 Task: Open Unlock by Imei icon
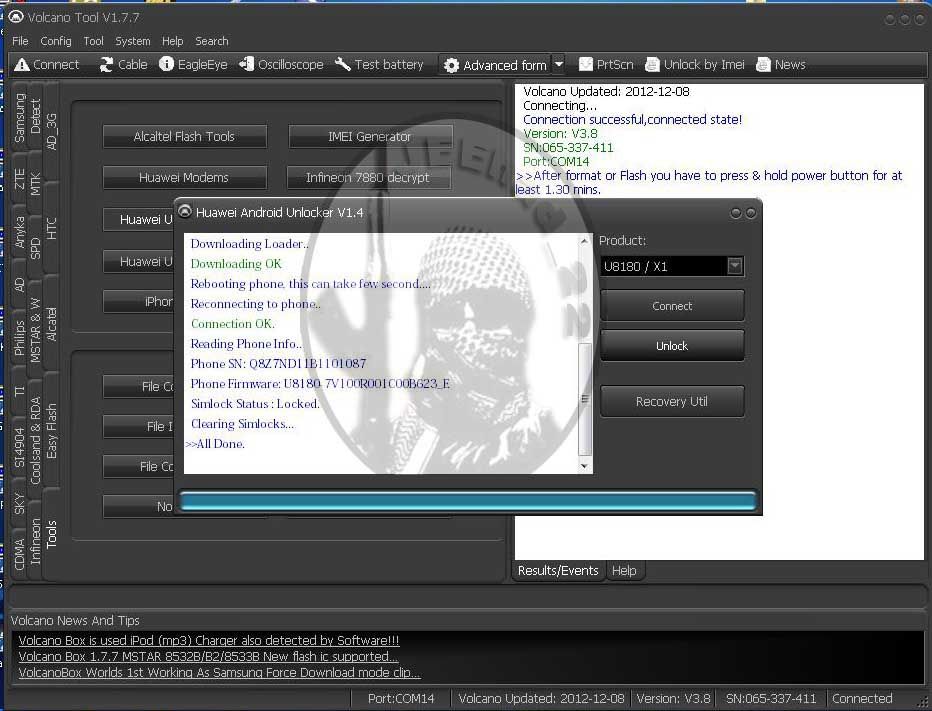point(652,64)
